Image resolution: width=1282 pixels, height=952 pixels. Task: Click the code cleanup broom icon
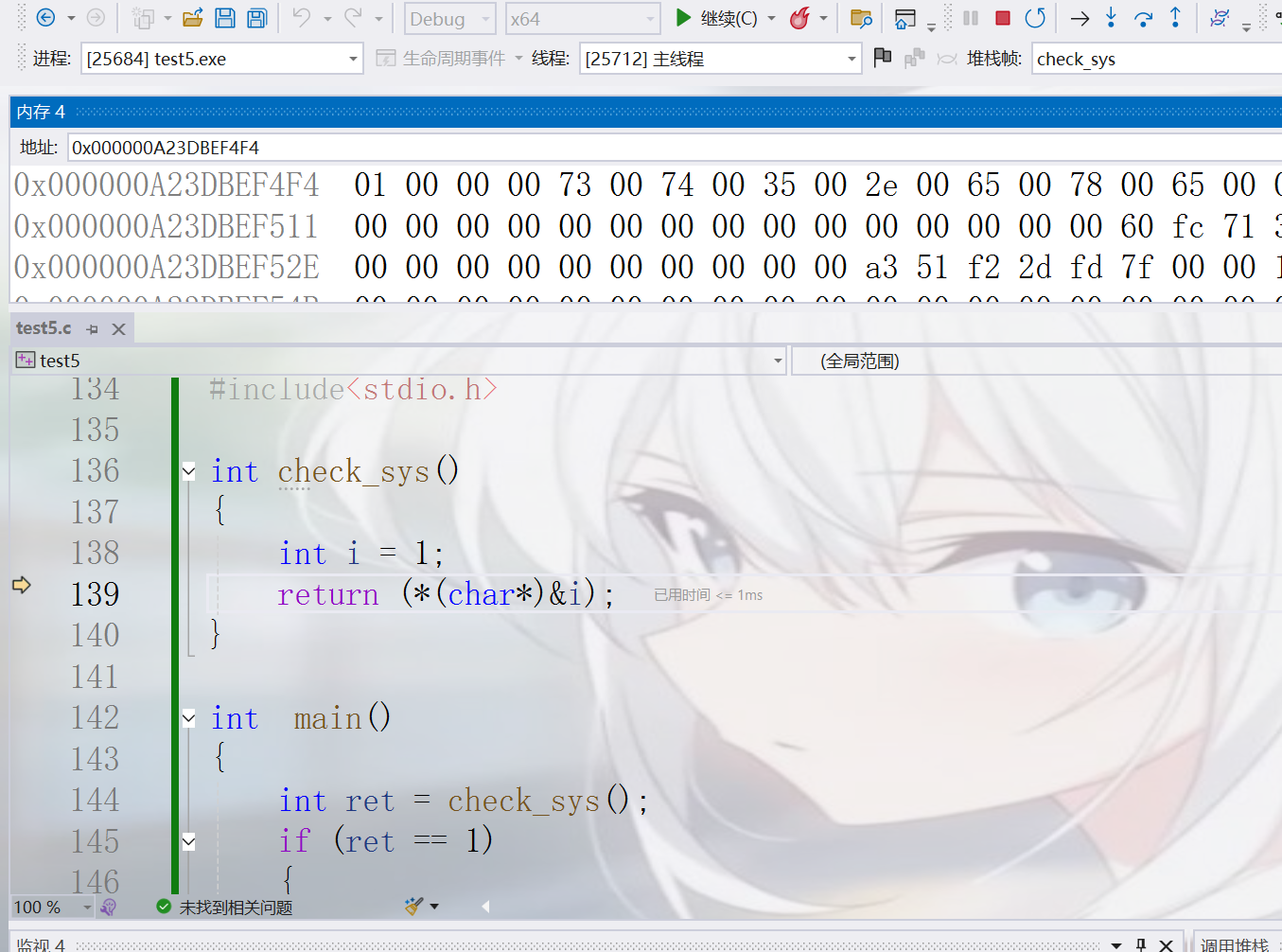413,907
